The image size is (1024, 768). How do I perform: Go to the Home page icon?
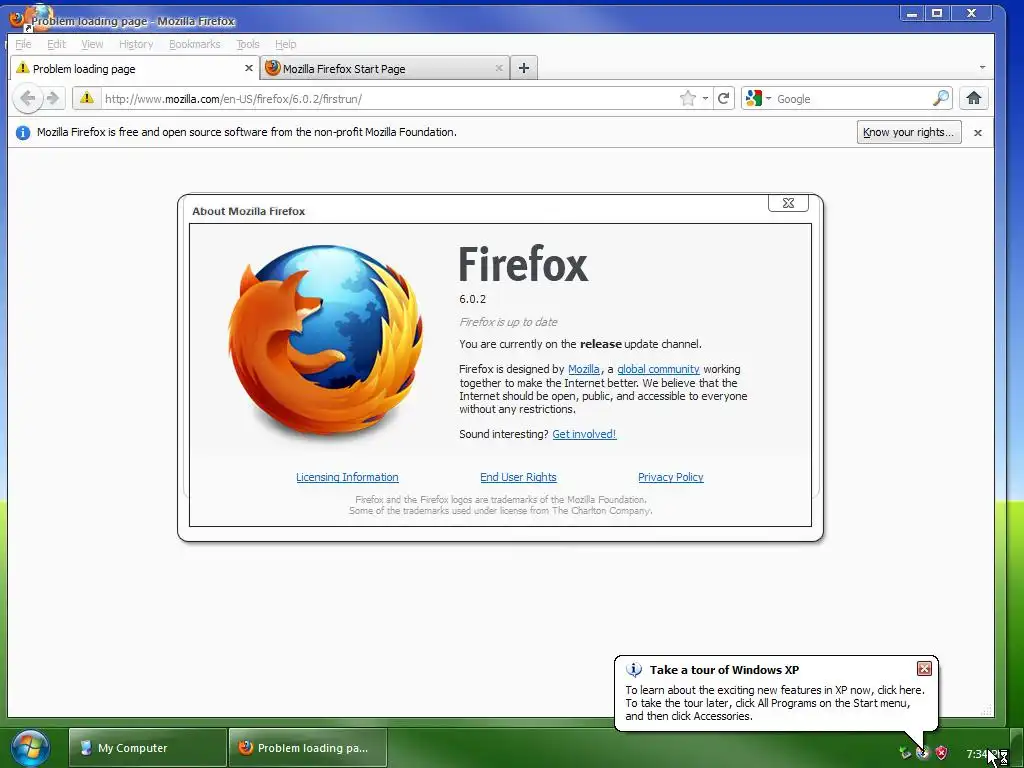coord(974,99)
